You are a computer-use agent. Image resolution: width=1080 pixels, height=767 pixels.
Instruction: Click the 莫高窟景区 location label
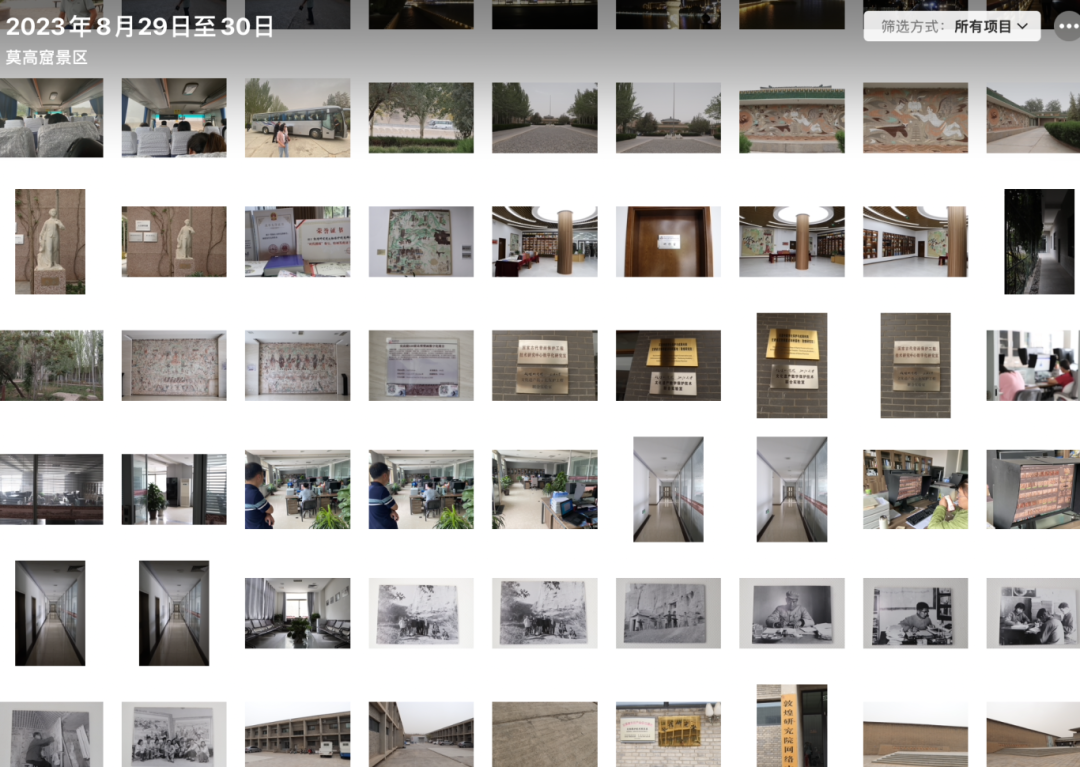(x=46, y=58)
